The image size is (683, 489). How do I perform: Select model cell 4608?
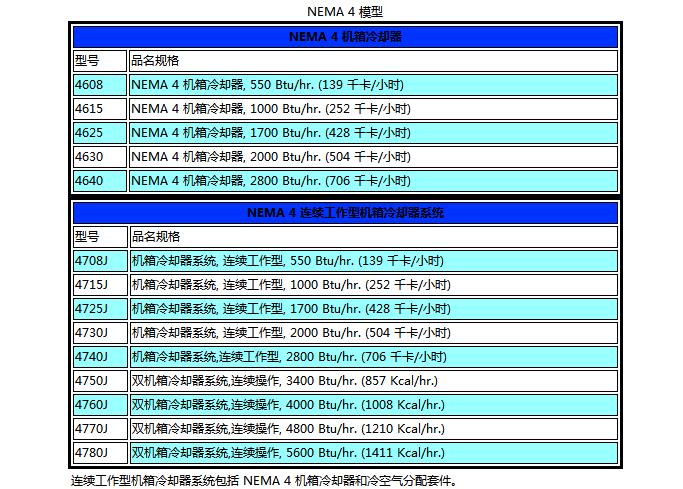point(100,85)
